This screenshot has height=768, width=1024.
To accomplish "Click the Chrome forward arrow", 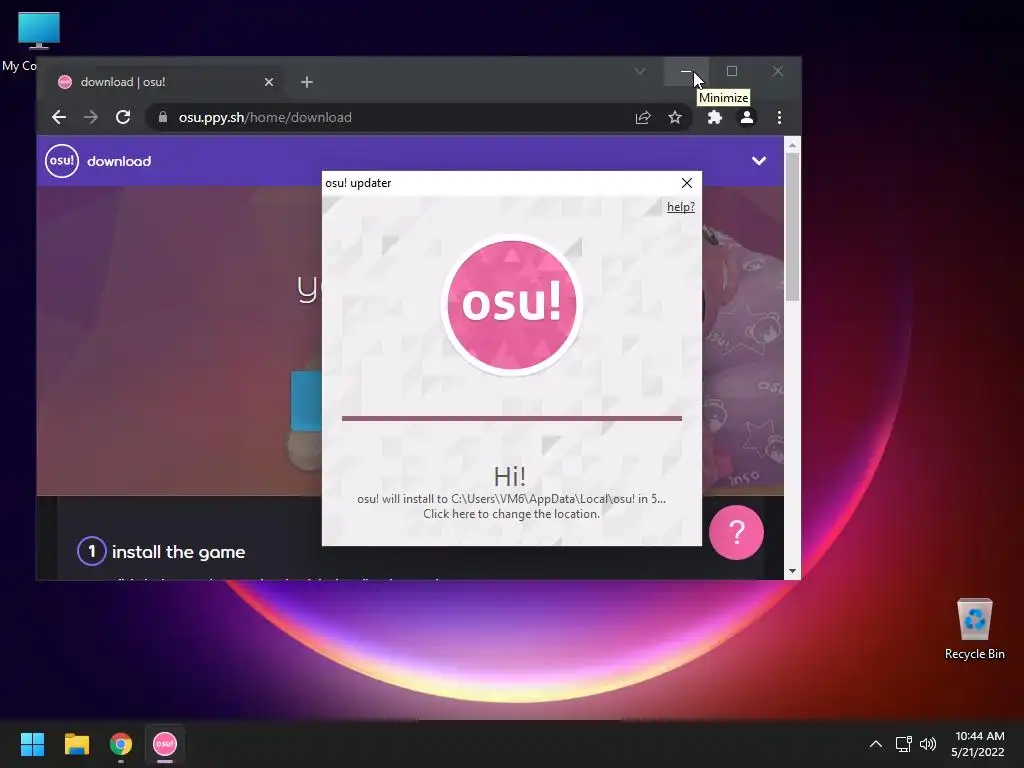I will tap(91, 118).
